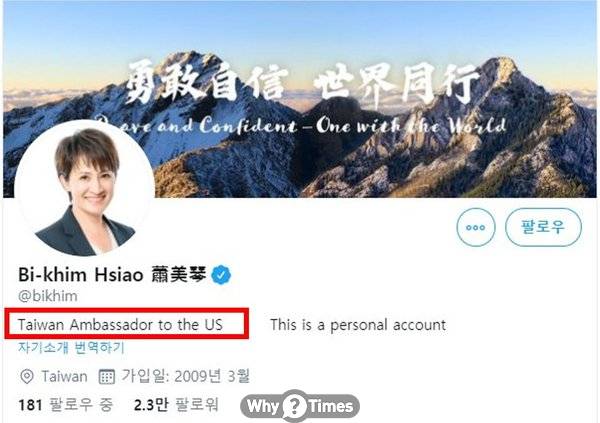Click the calendar join-date icon
Screen dimensions: 600x423
pos(107,377)
